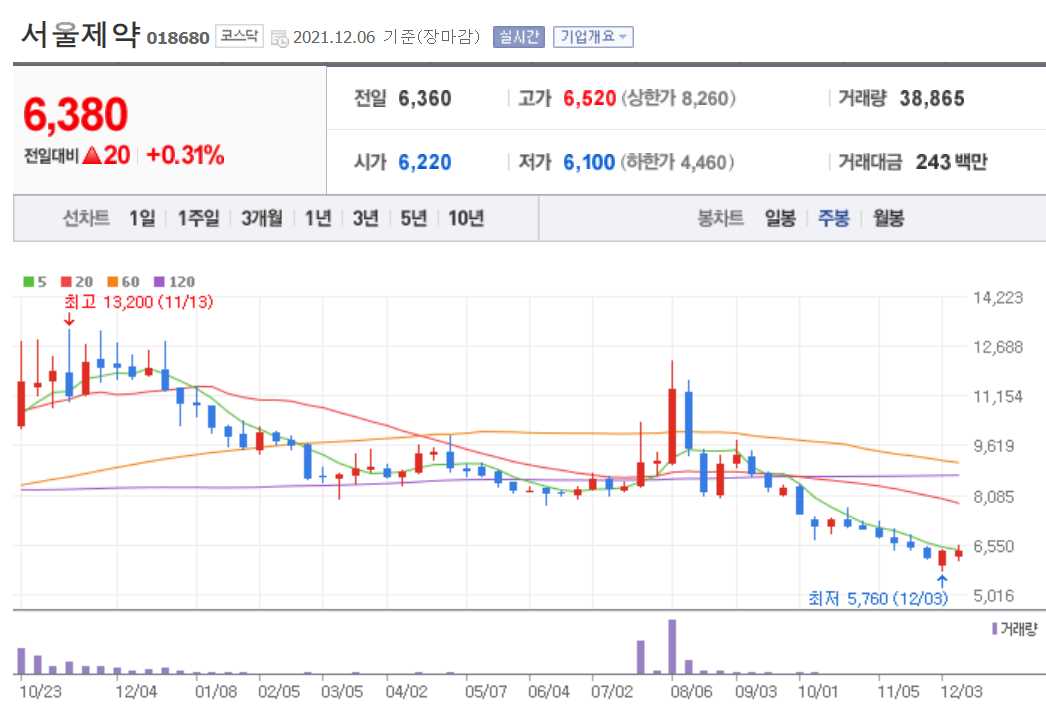1046x717 pixels.
Task: Click the 최저 lowest price arrow marker
Action: [x=941, y=583]
